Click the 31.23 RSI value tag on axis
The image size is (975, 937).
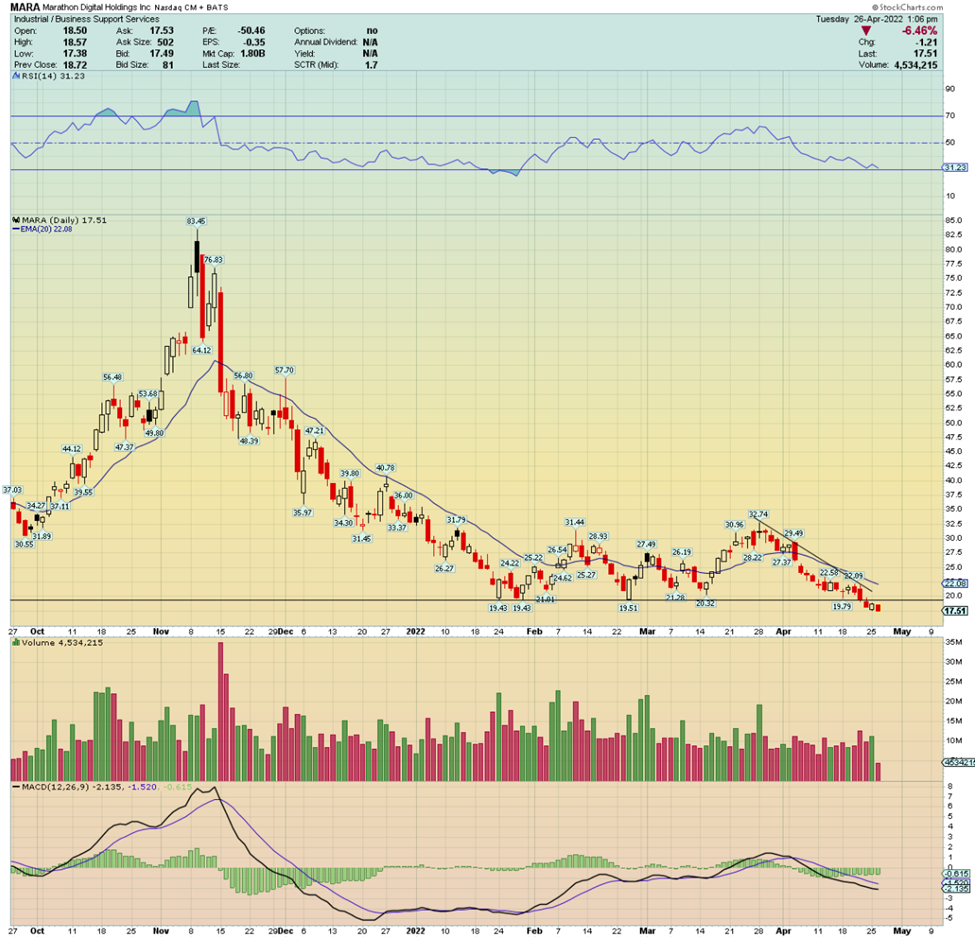956,167
